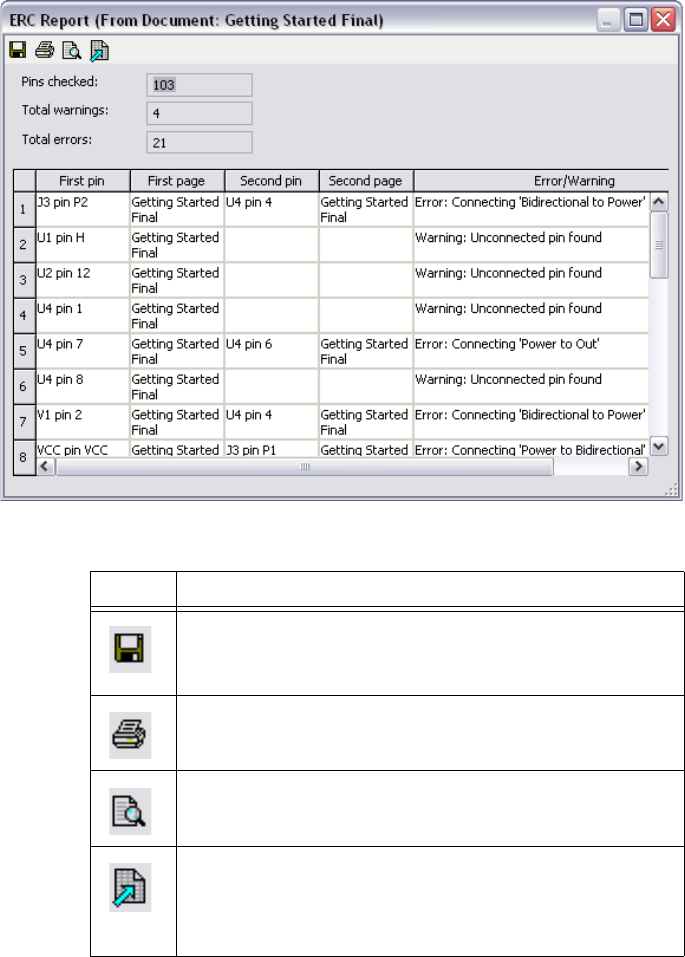Viewport: 685px width, 957px height.
Task: Select row header number 3
Action: (24, 280)
